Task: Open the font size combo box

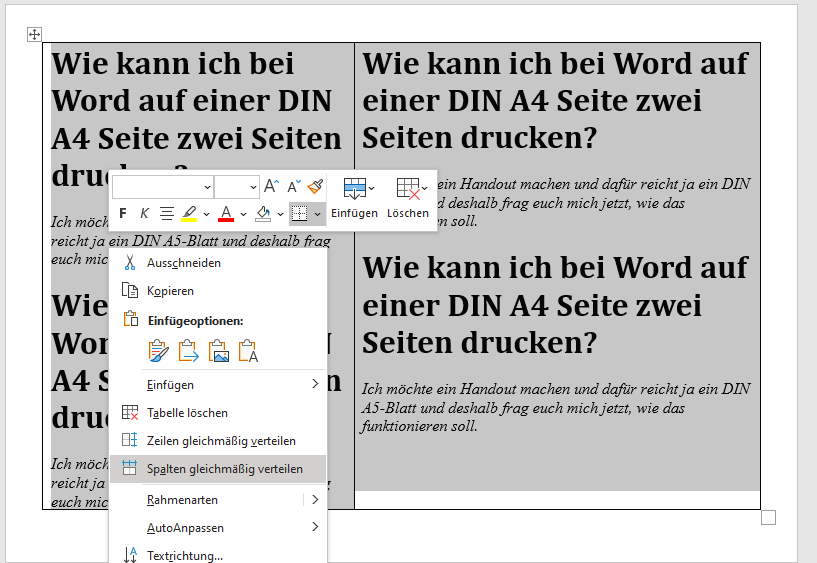Action: [237, 186]
